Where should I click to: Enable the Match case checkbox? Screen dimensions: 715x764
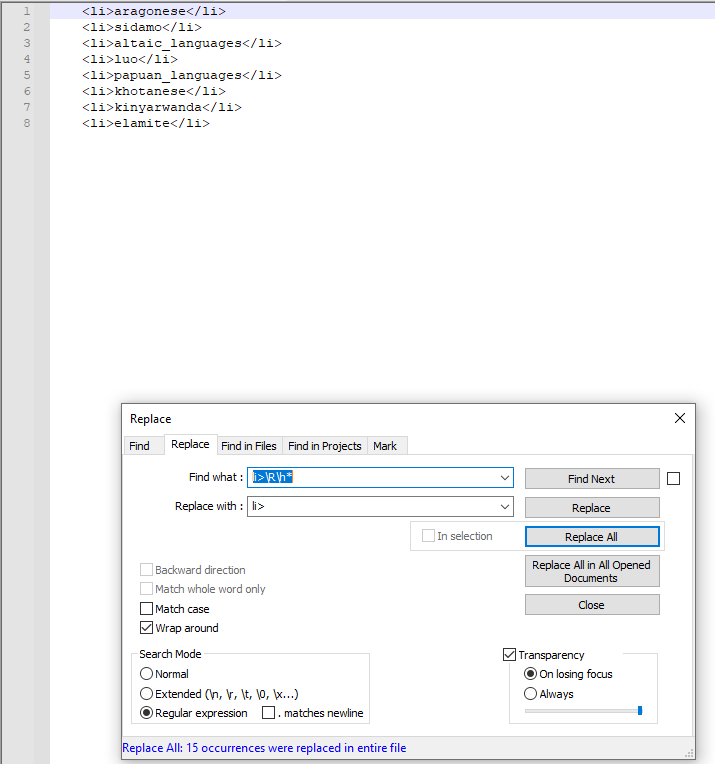(146, 609)
